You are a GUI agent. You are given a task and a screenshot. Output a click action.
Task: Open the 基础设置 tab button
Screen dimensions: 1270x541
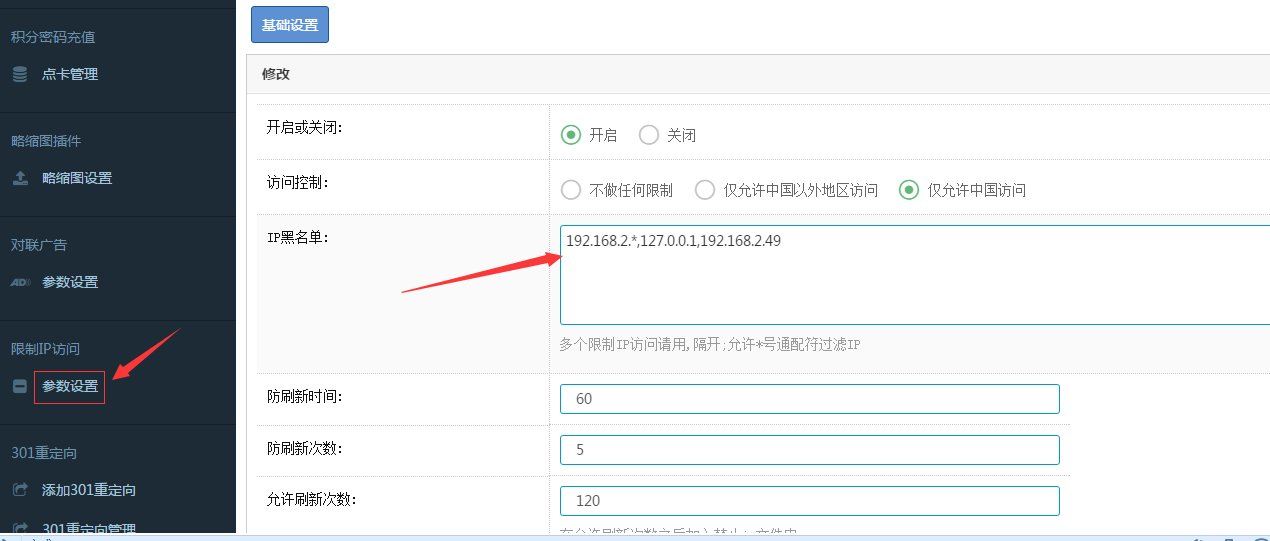point(290,25)
